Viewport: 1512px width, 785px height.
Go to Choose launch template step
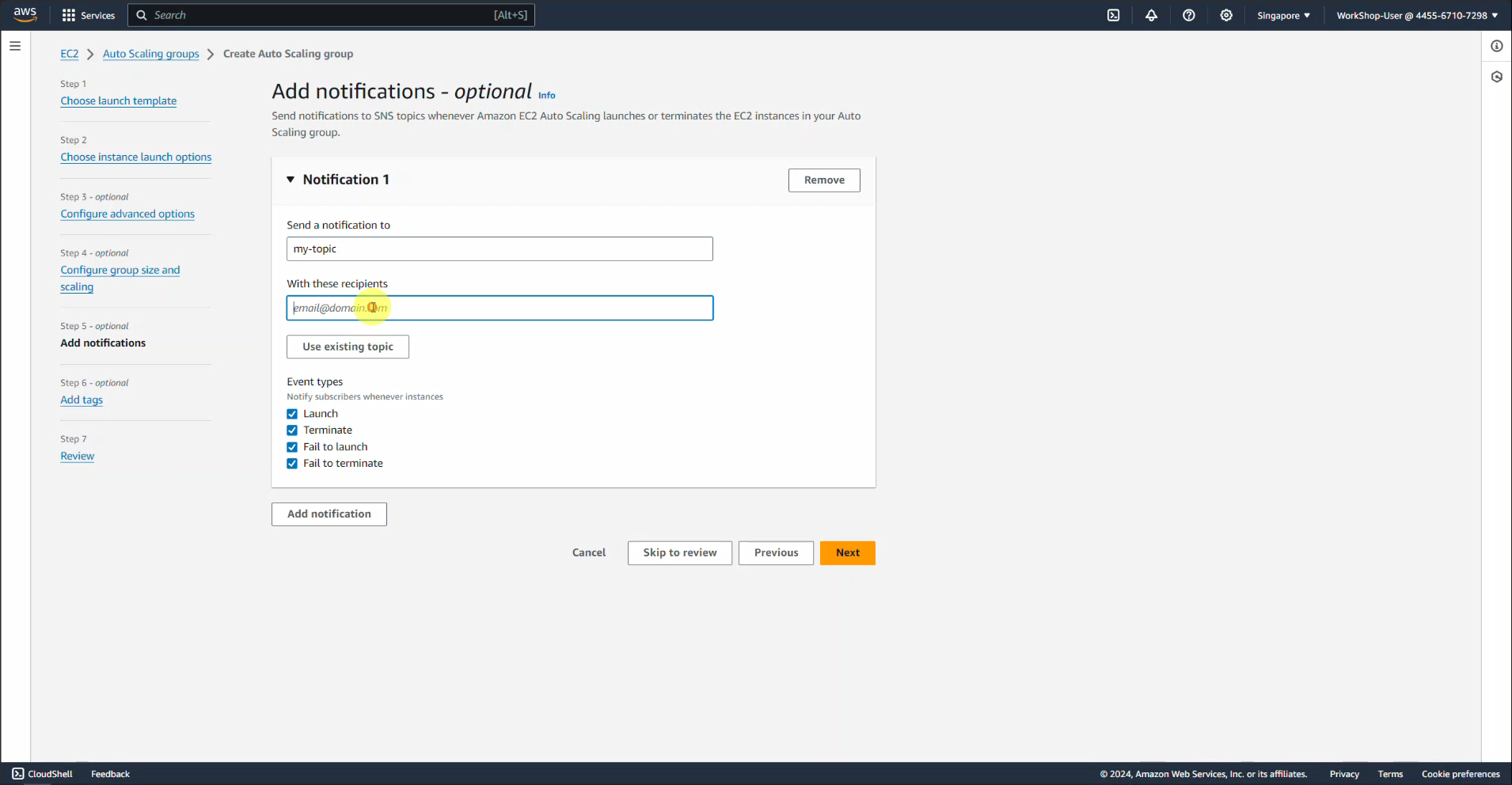click(119, 100)
